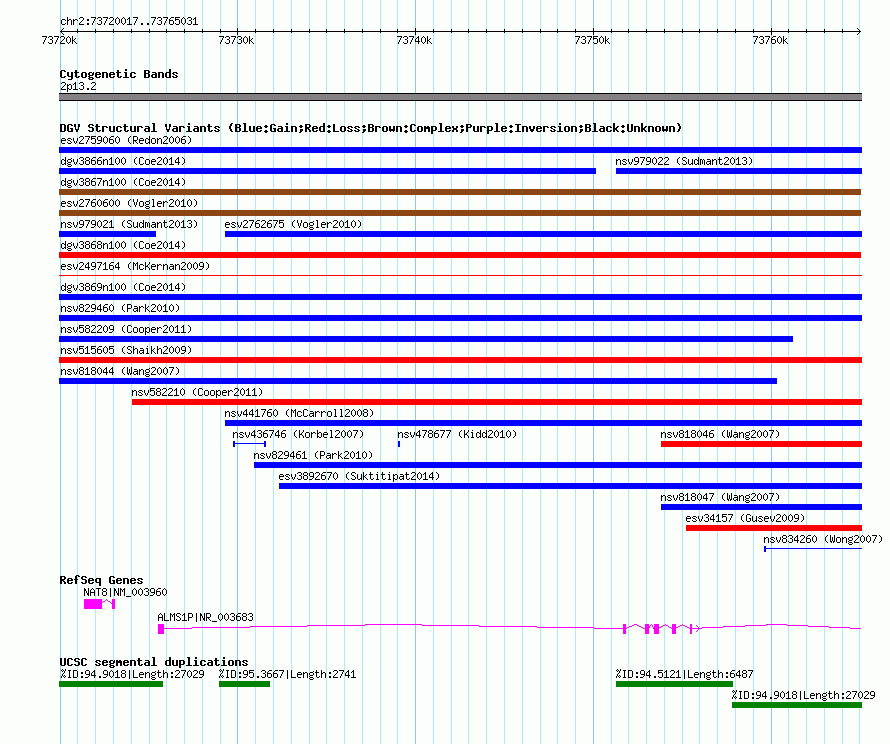This screenshot has width=890, height=744.
Task: Select the ALMS1P gene's first exon block
Action: click(161, 629)
